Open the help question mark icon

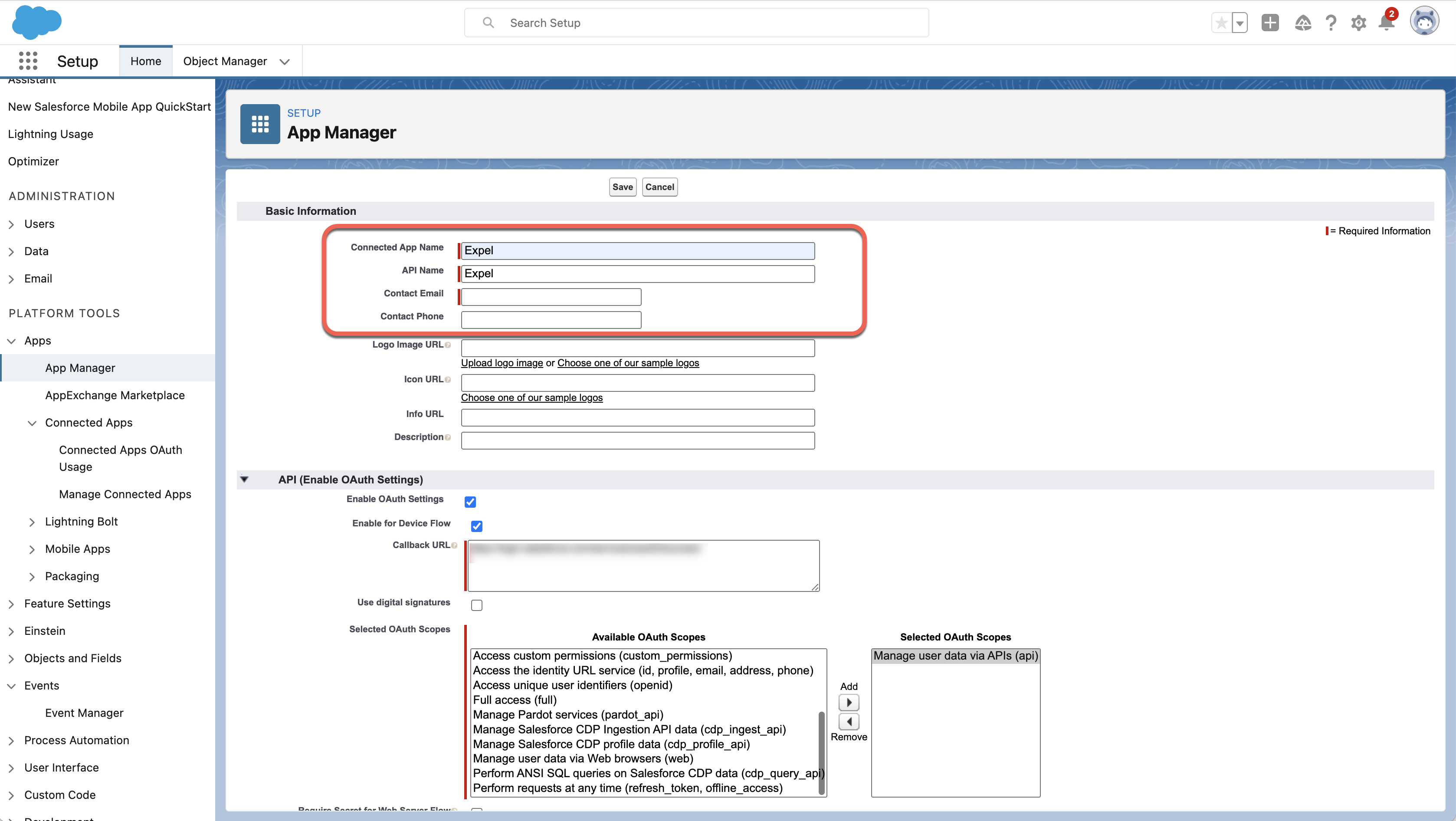(1331, 23)
